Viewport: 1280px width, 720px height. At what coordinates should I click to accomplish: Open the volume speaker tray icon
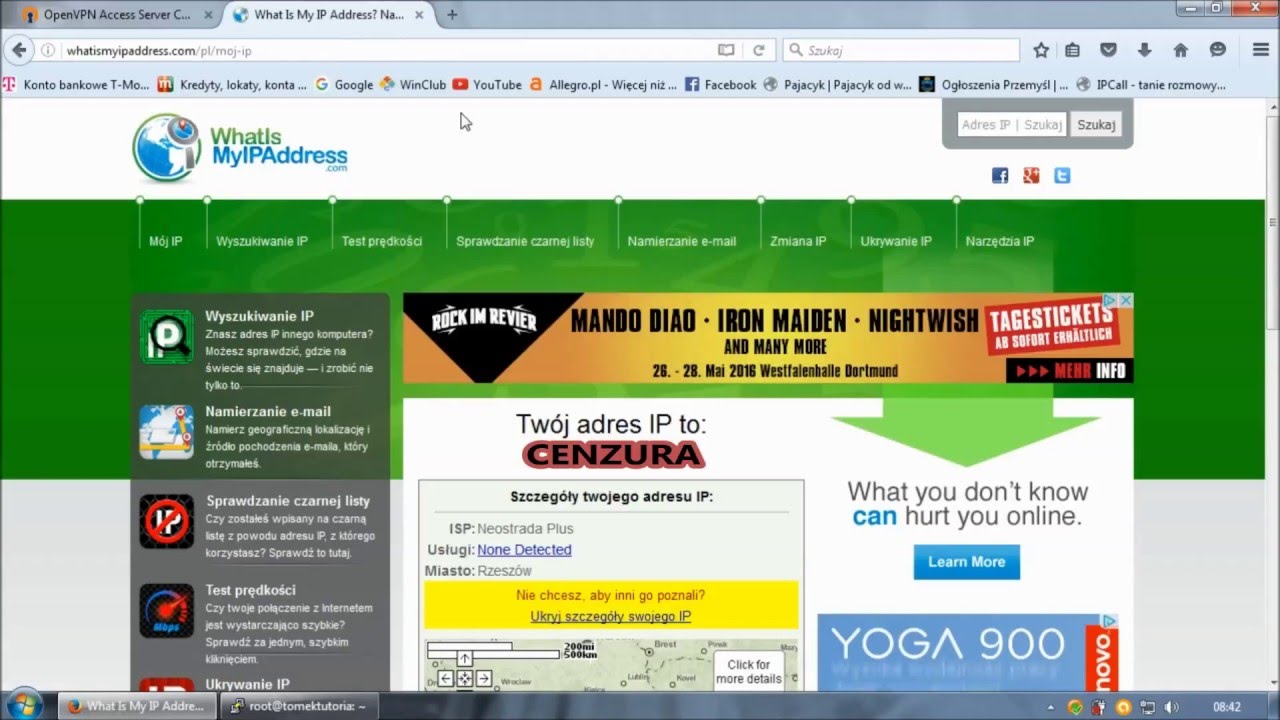click(x=1172, y=706)
